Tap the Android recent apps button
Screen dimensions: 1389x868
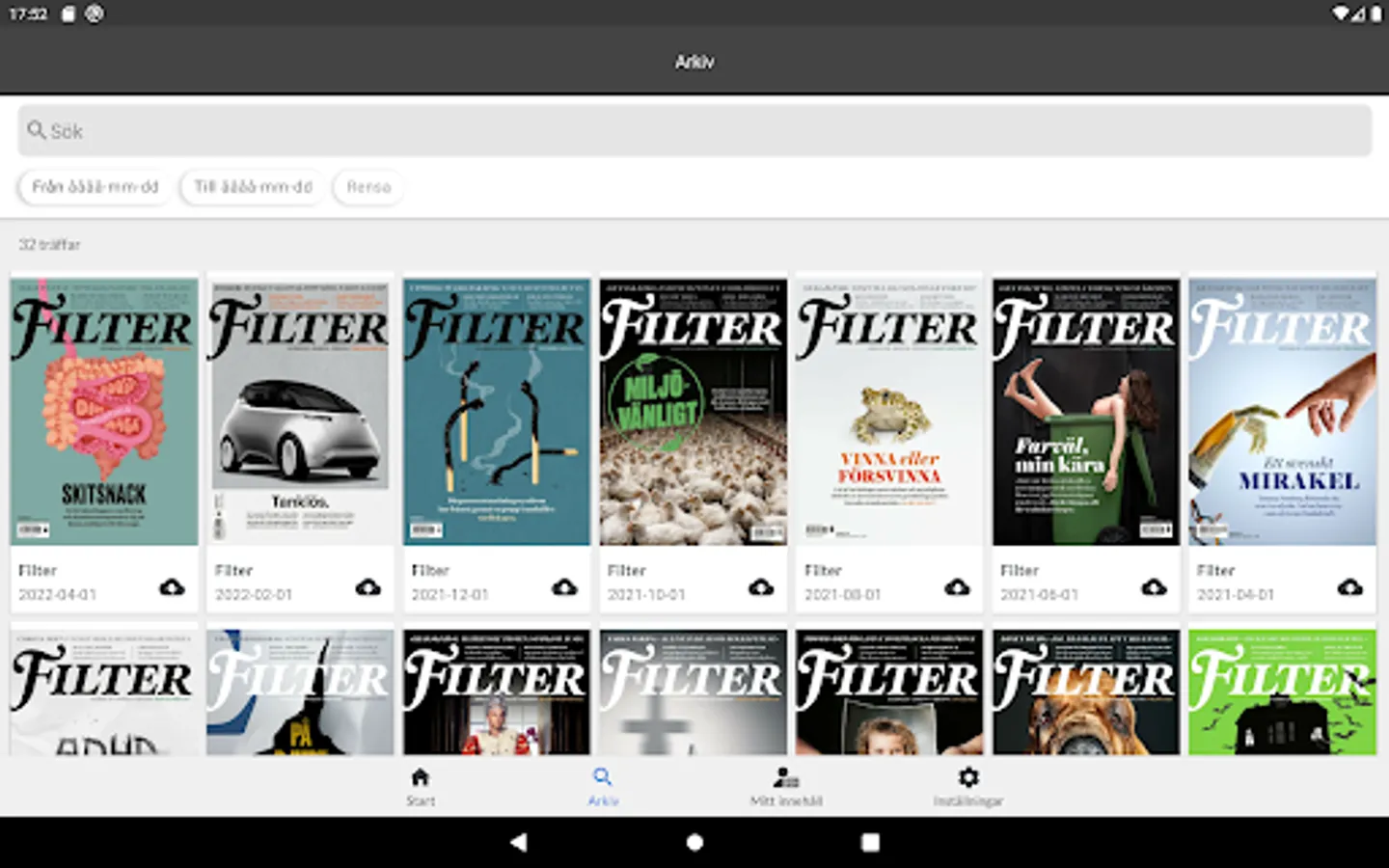870,842
